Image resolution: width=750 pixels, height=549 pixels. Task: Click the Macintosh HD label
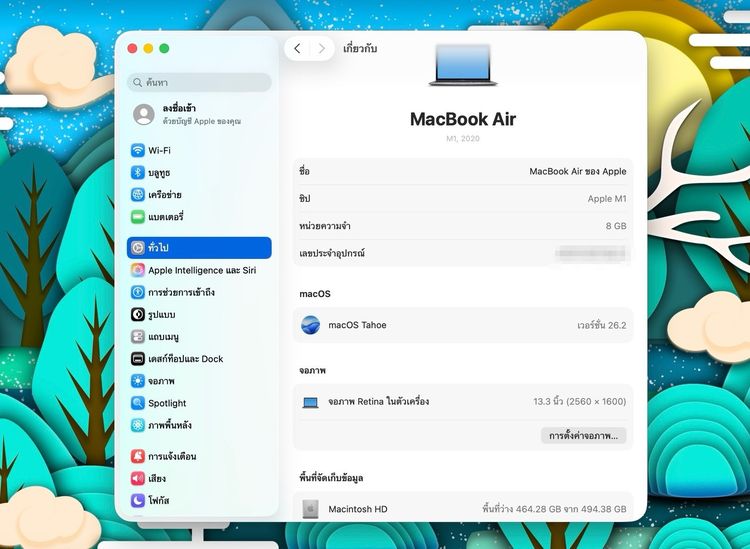click(x=358, y=509)
